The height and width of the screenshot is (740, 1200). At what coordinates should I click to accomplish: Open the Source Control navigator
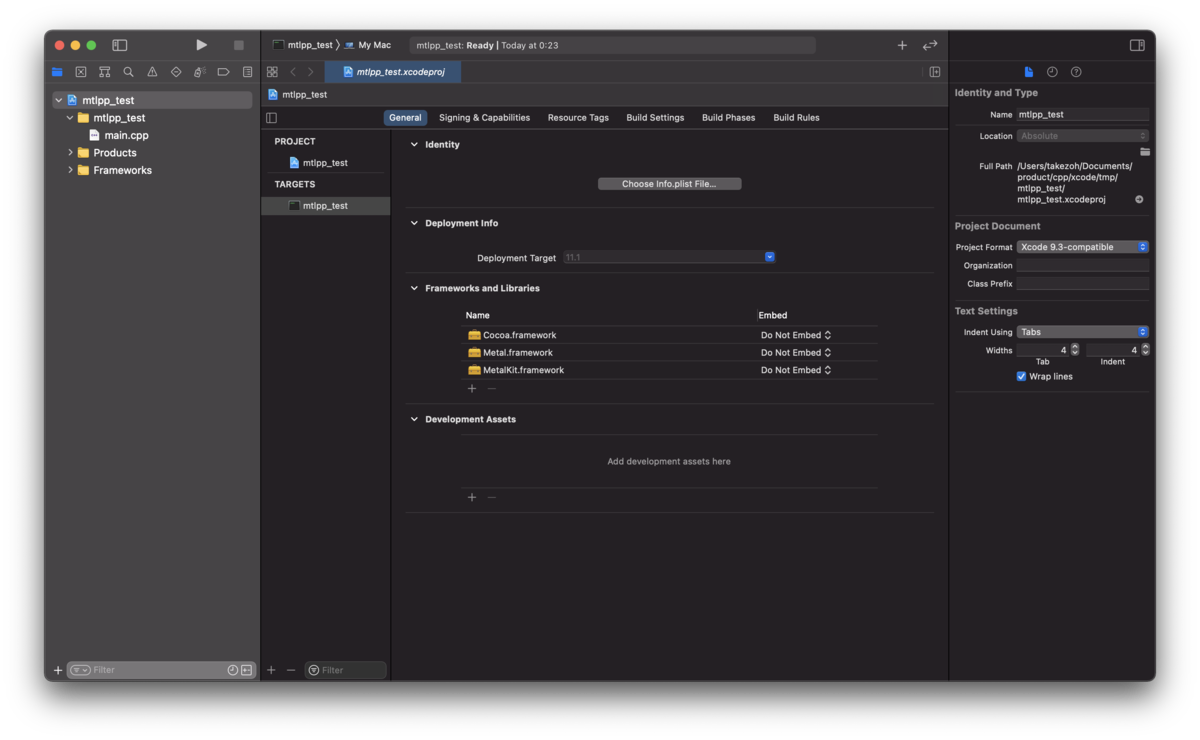[x=81, y=72]
